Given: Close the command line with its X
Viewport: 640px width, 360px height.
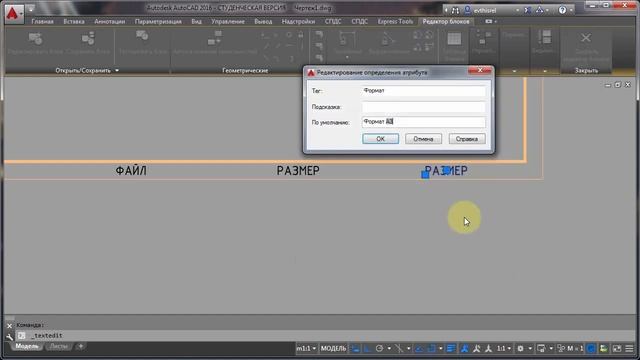Looking at the screenshot, I should pos(9,326).
